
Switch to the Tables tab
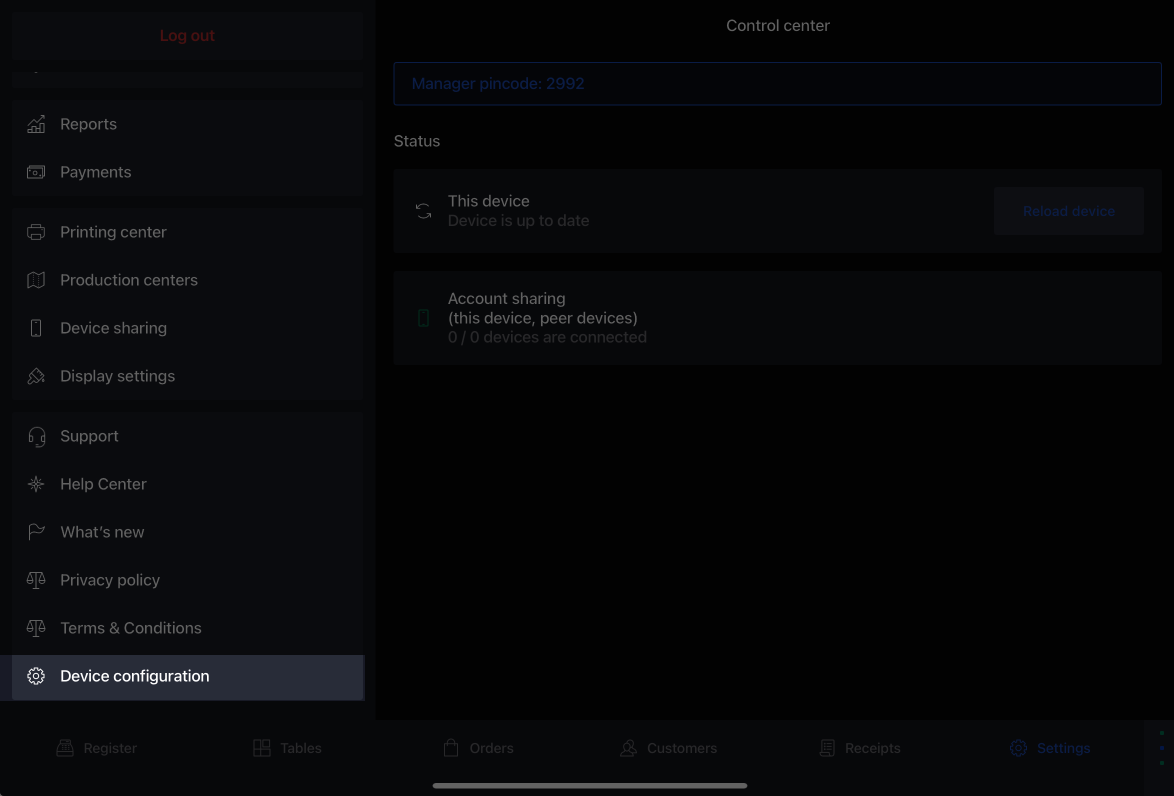click(287, 748)
